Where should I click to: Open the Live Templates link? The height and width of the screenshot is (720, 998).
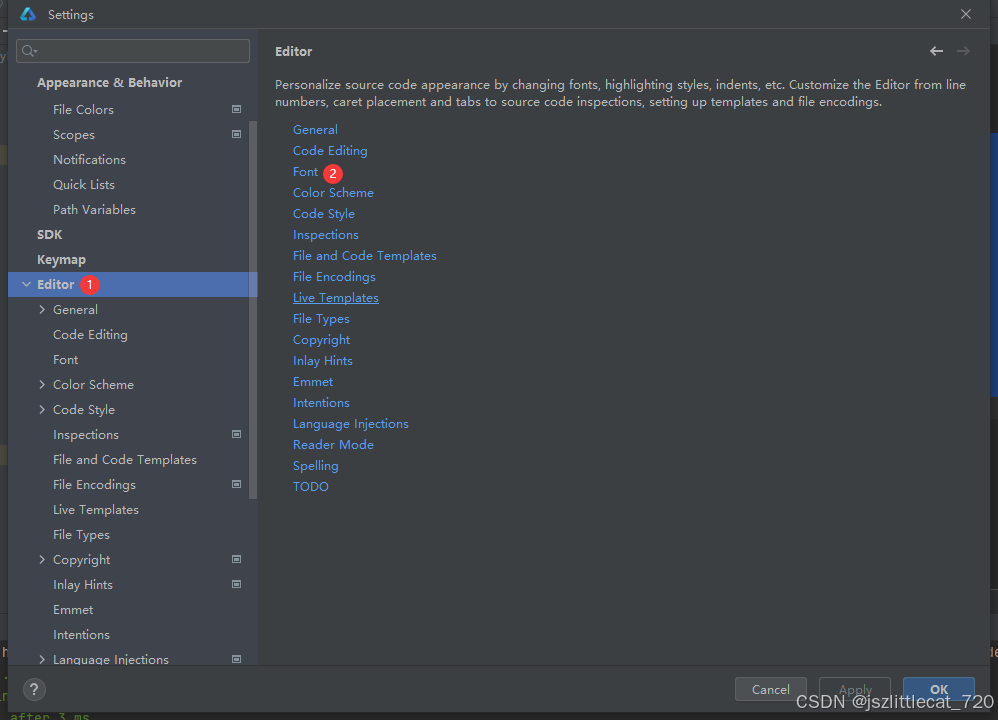(x=335, y=298)
